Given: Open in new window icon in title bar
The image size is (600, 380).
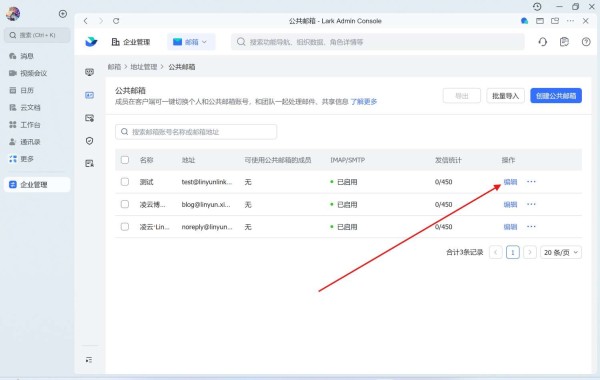Looking at the screenshot, I should pos(555,21).
